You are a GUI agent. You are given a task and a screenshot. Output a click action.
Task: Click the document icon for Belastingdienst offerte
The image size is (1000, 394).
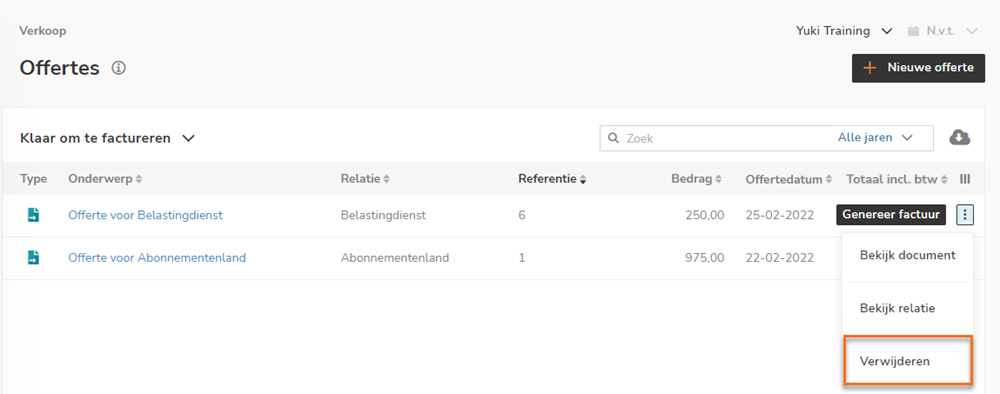(x=33, y=215)
